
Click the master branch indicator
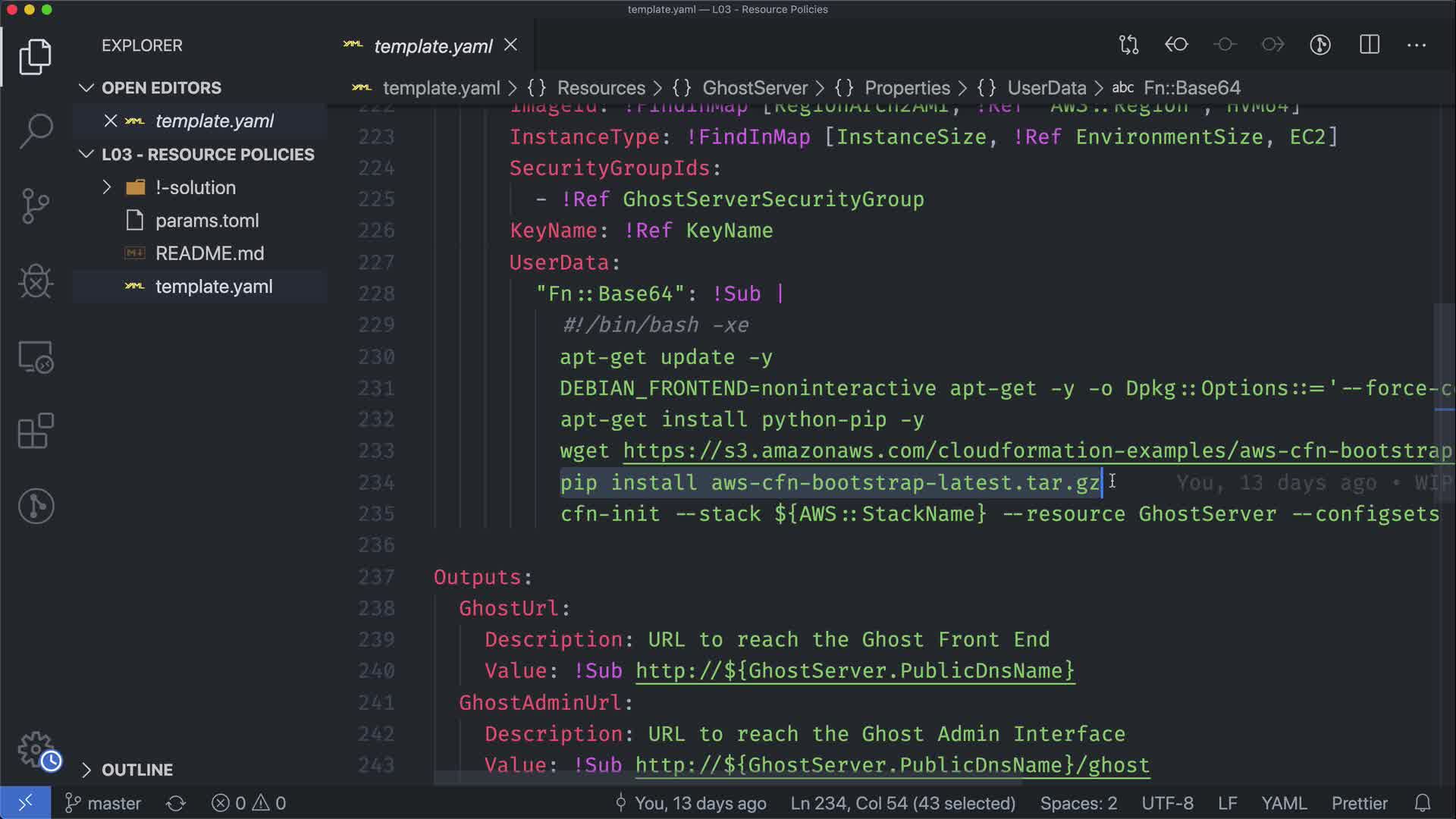pos(103,803)
